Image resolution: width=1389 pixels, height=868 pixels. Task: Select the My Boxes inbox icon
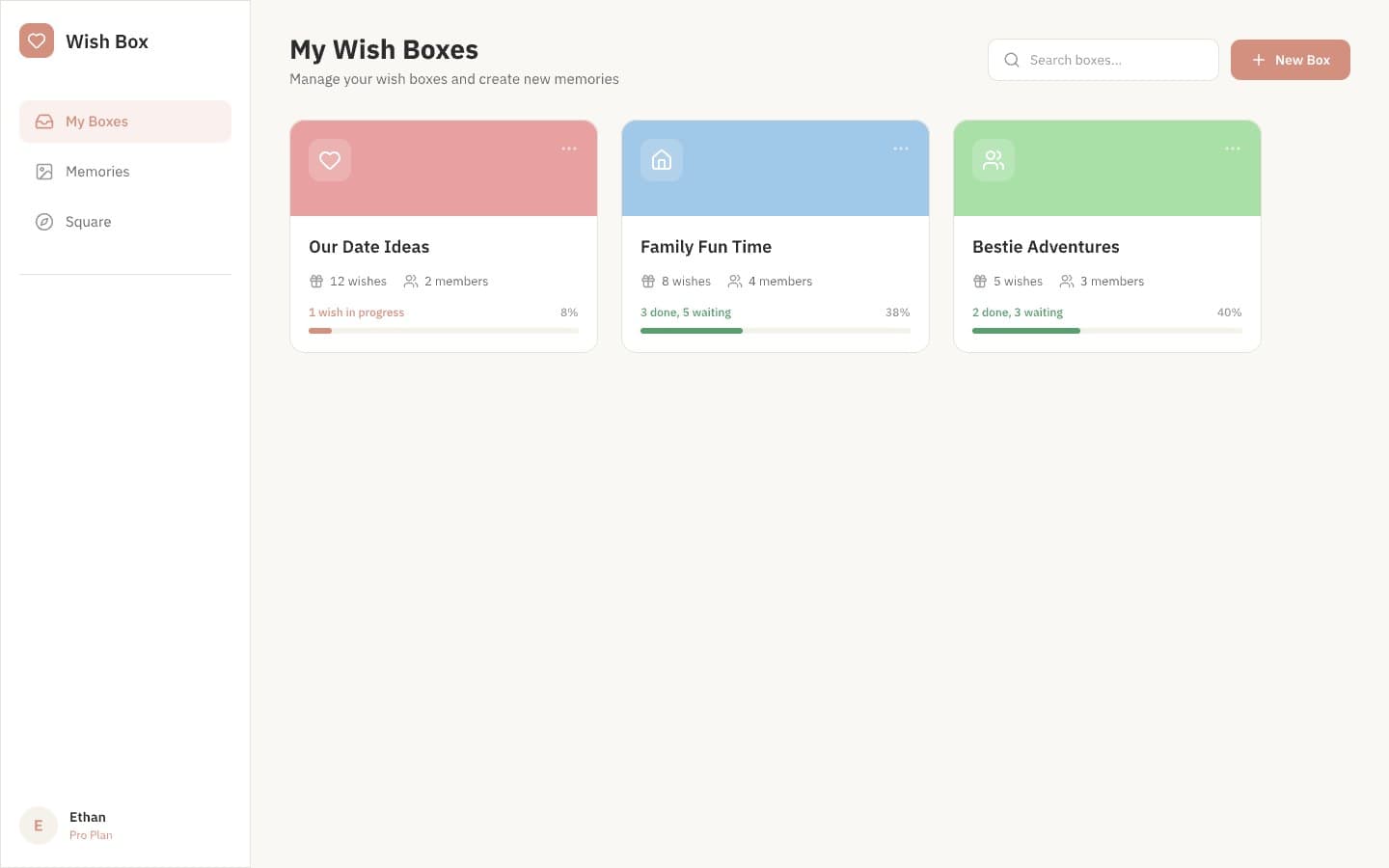[44, 122]
